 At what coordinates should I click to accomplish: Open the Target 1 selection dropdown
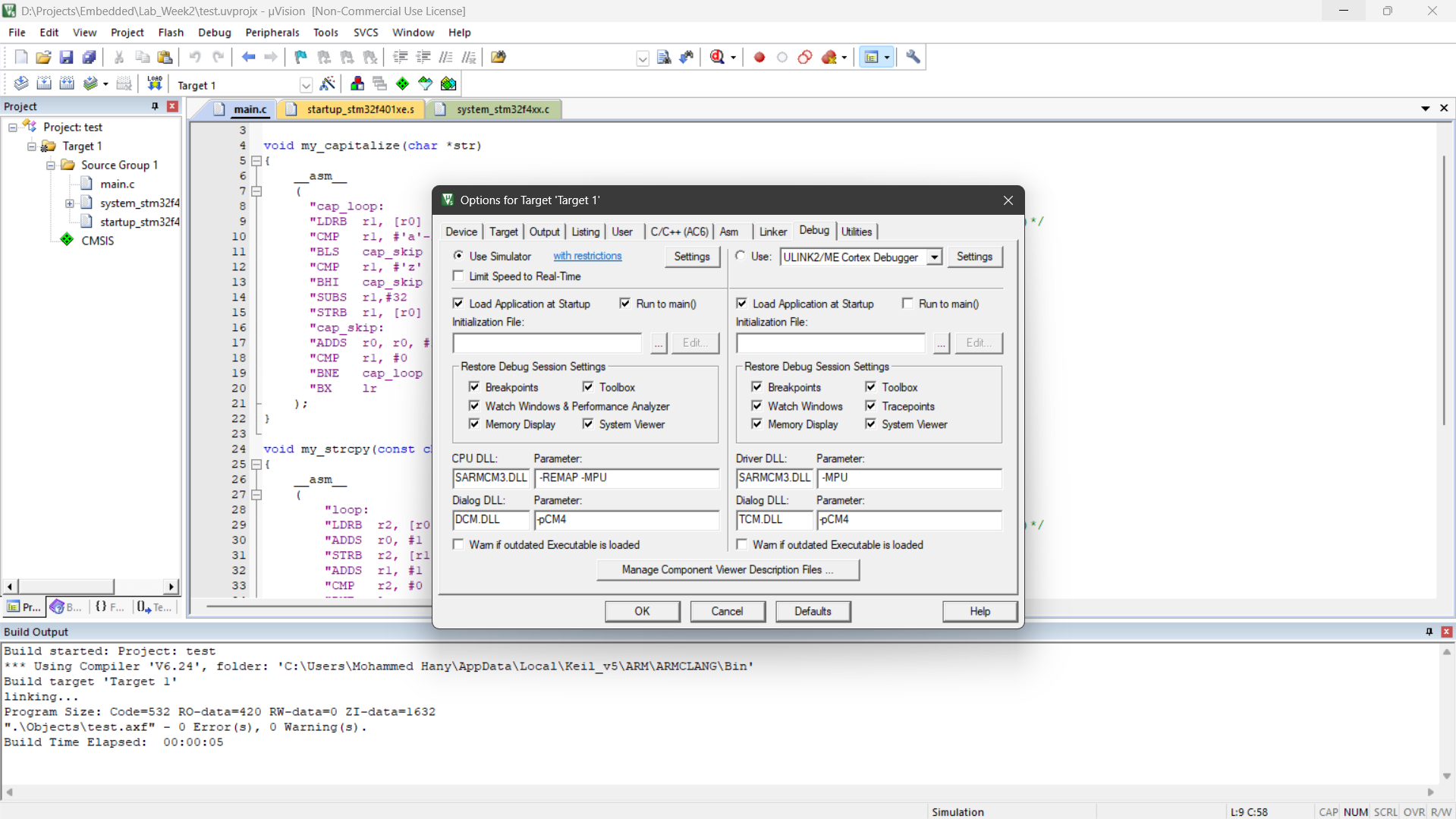pos(306,85)
